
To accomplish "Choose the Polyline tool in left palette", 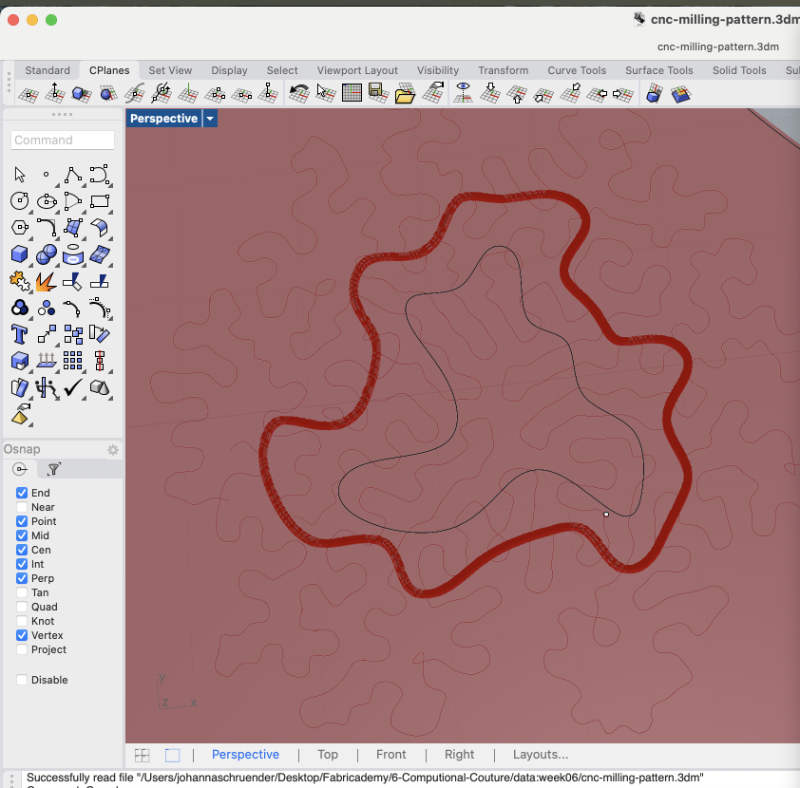I will tap(72, 175).
